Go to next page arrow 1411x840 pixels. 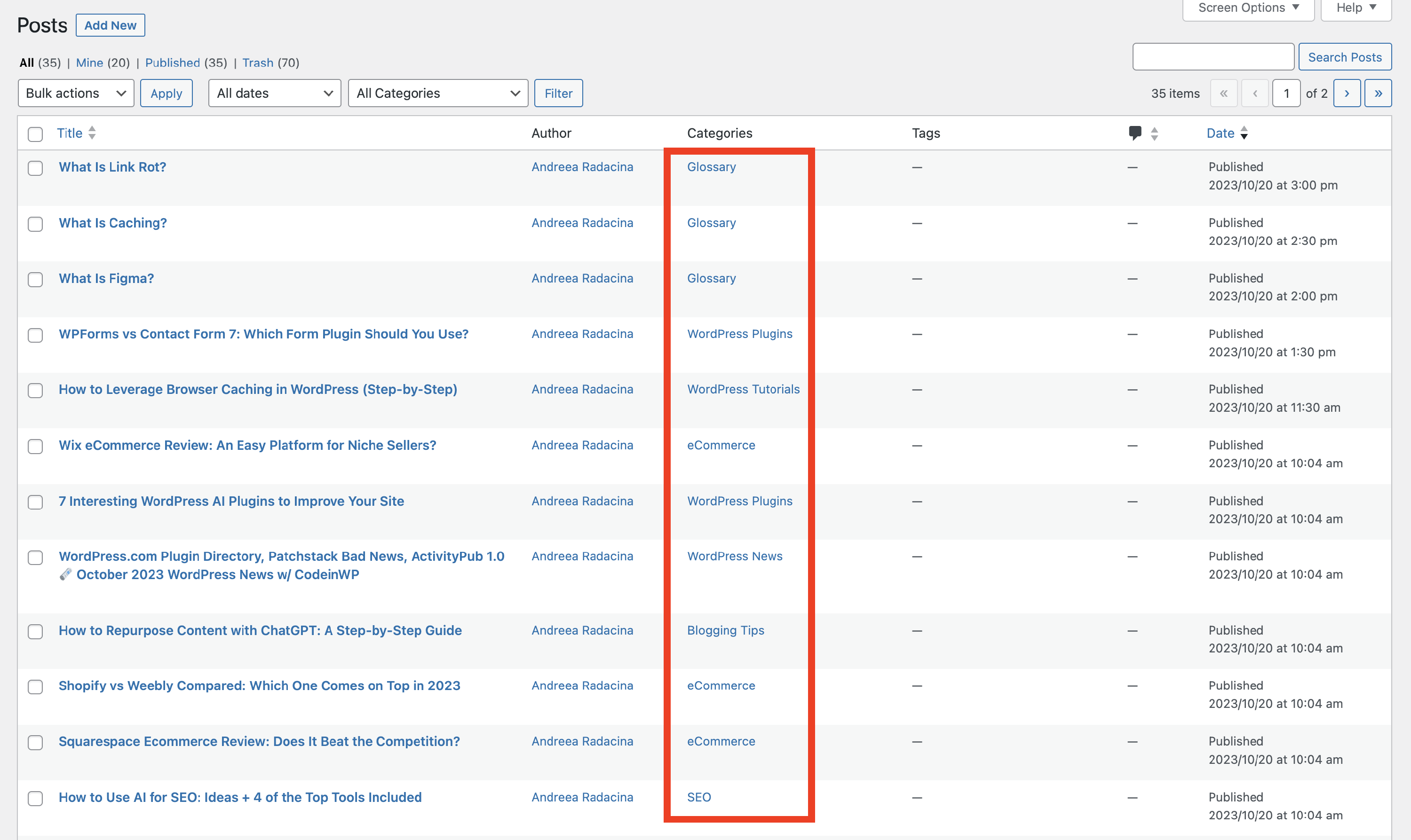[1347, 94]
